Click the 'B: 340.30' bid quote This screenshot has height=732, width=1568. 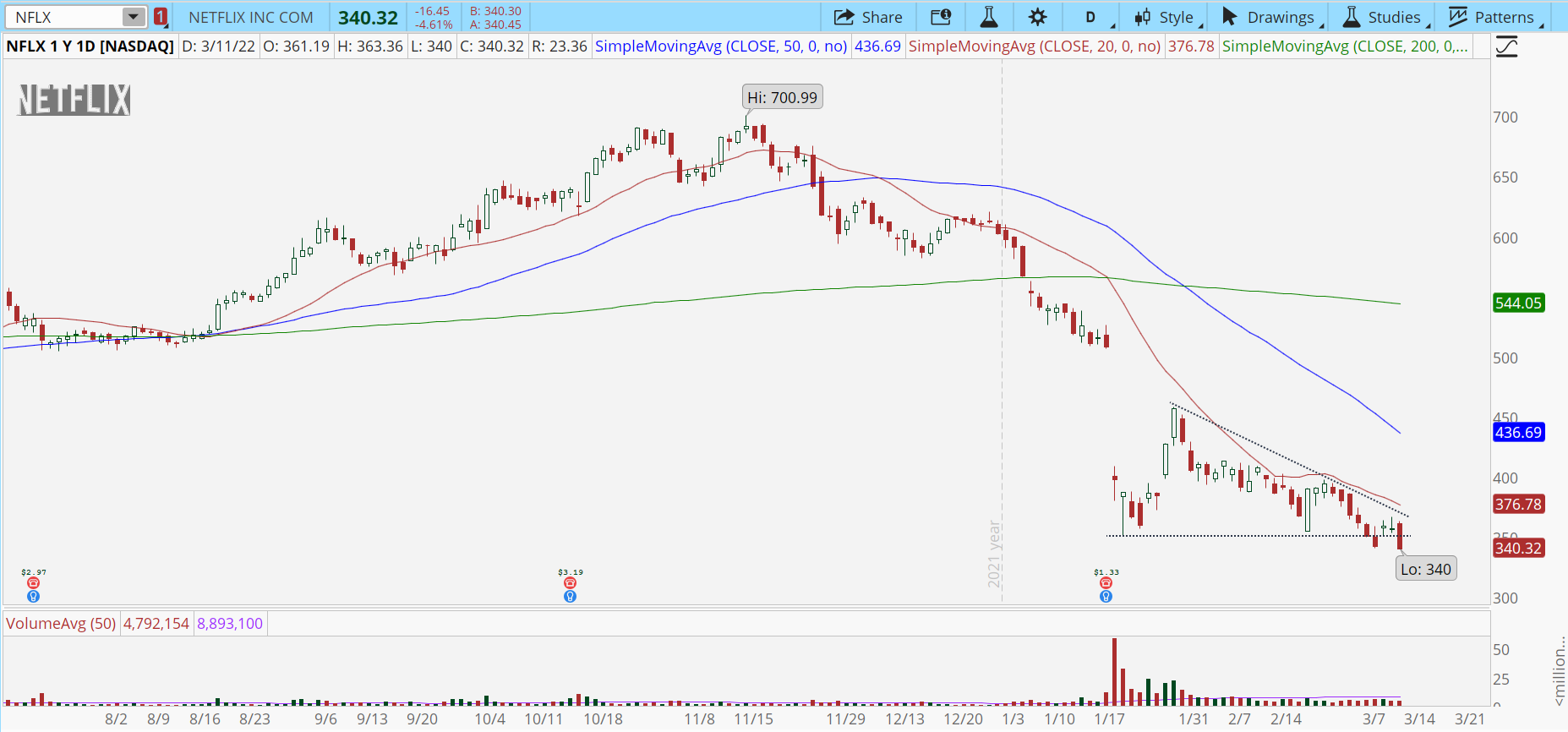click(495, 11)
